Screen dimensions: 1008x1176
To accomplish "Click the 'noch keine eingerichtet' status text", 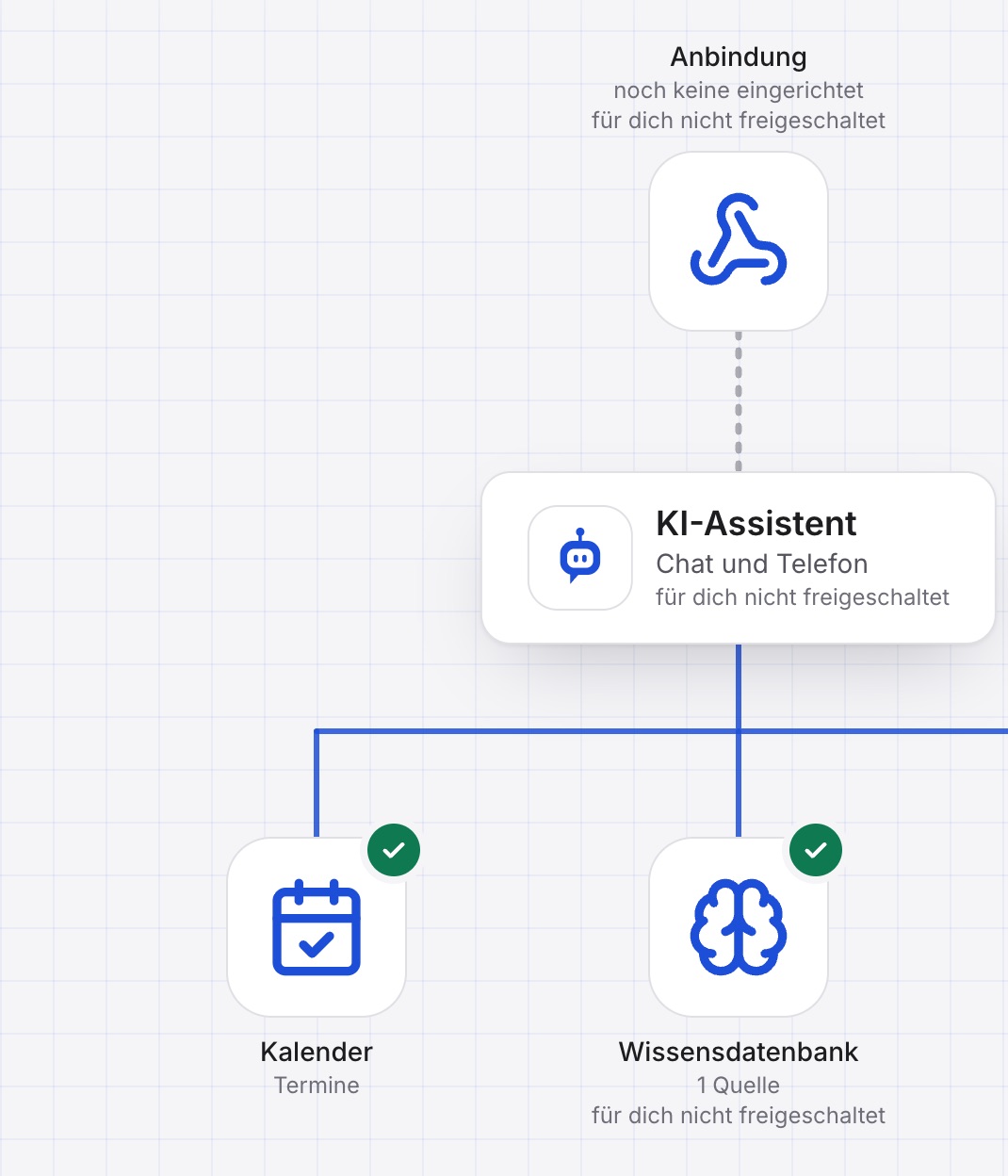I will 739,90.
